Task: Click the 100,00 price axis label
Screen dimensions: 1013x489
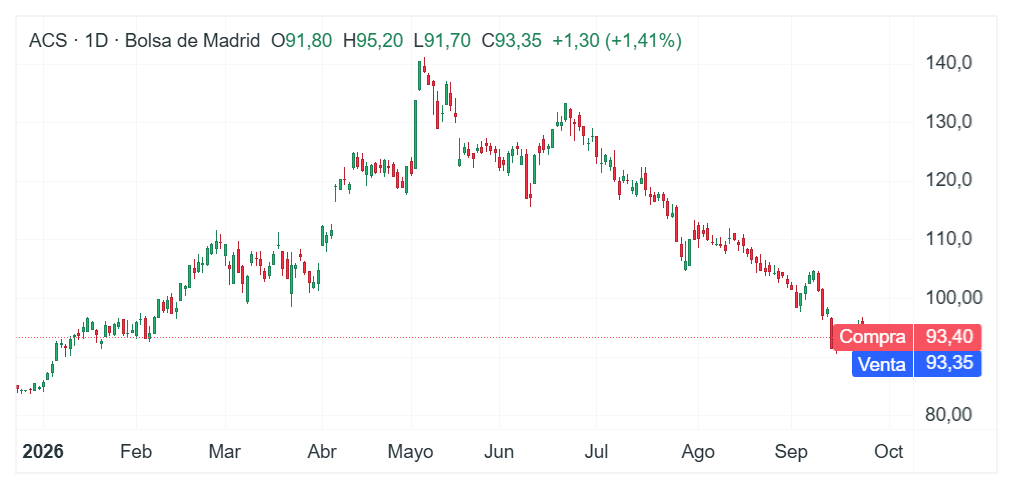Action: tap(954, 298)
